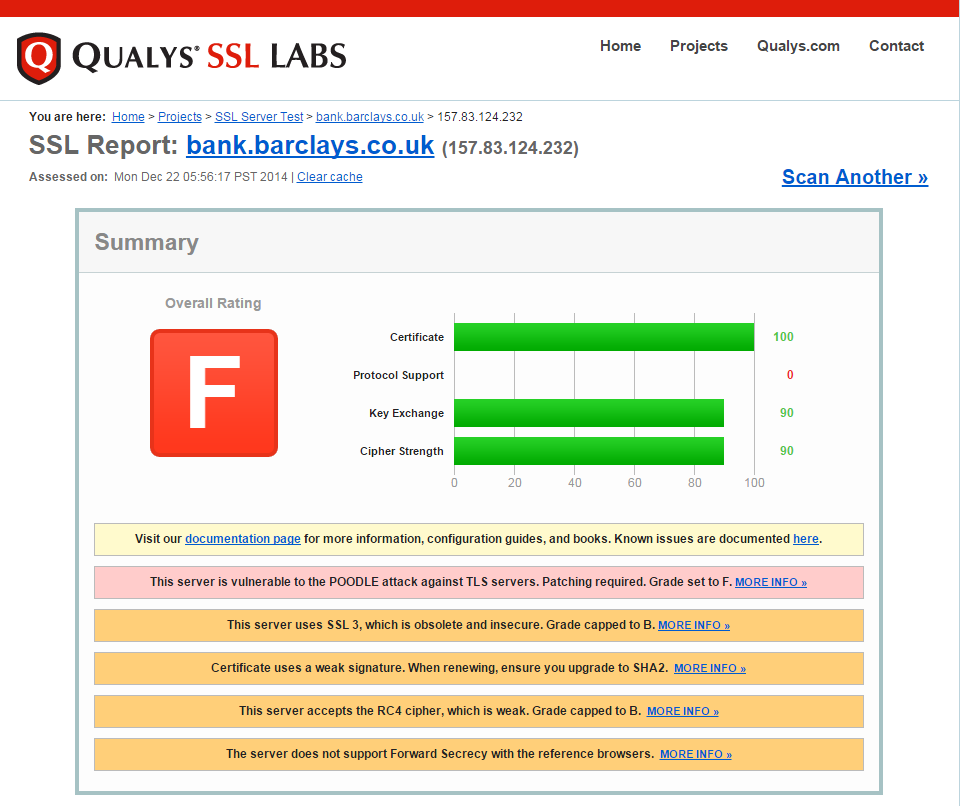Open MORE INFO for RC4 cipher warning
This screenshot has height=806, width=960.
[683, 711]
